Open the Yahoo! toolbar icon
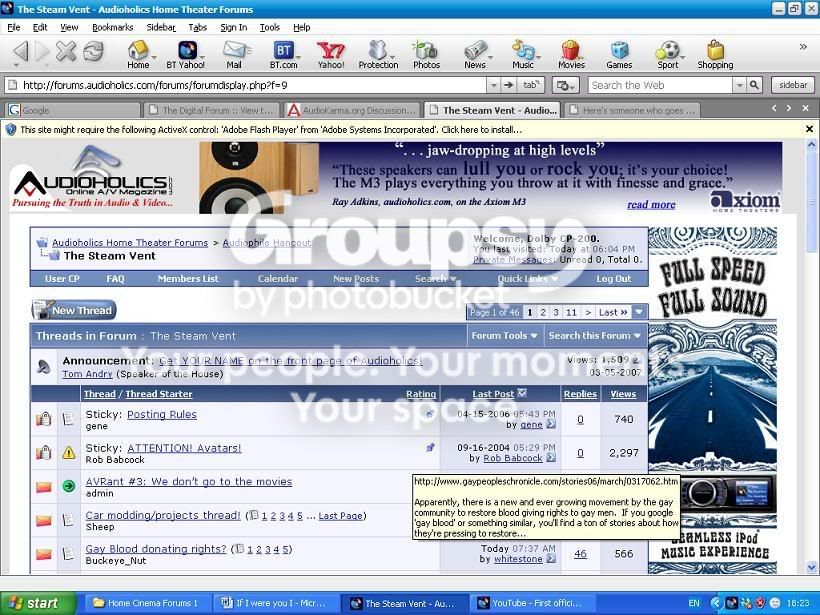This screenshot has height=615, width=820. (x=331, y=55)
